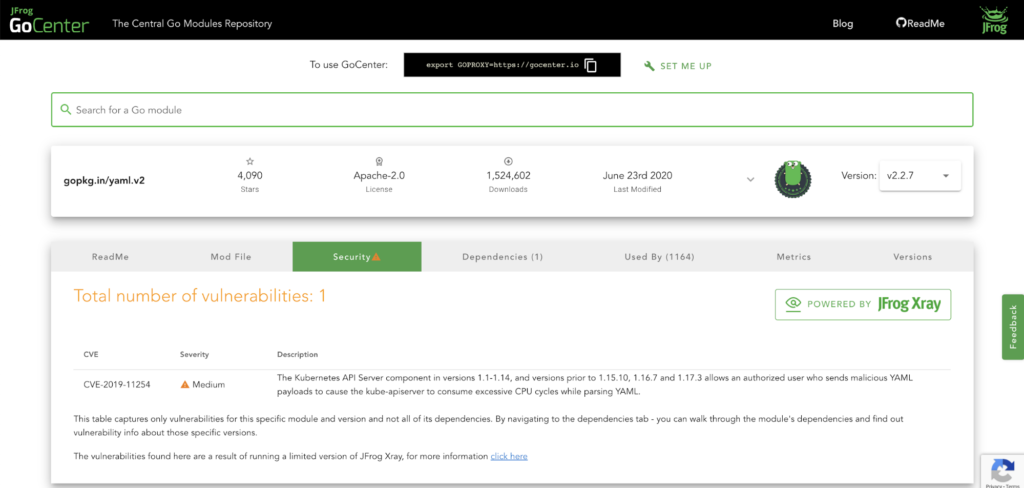Select the Metrics tab
1024x488 pixels.
click(793, 257)
